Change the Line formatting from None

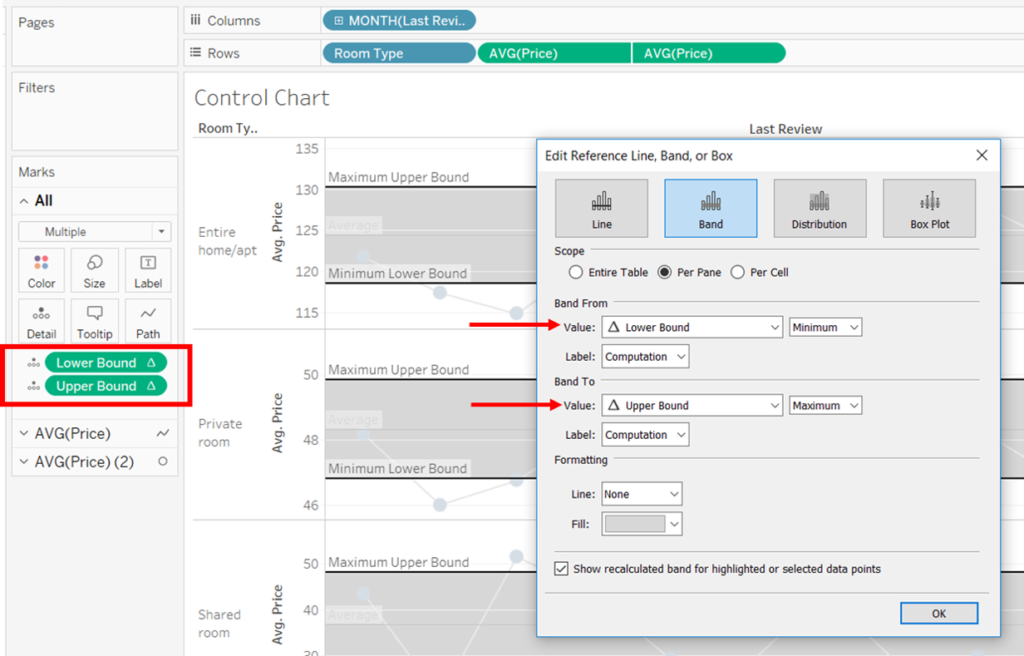coord(641,494)
